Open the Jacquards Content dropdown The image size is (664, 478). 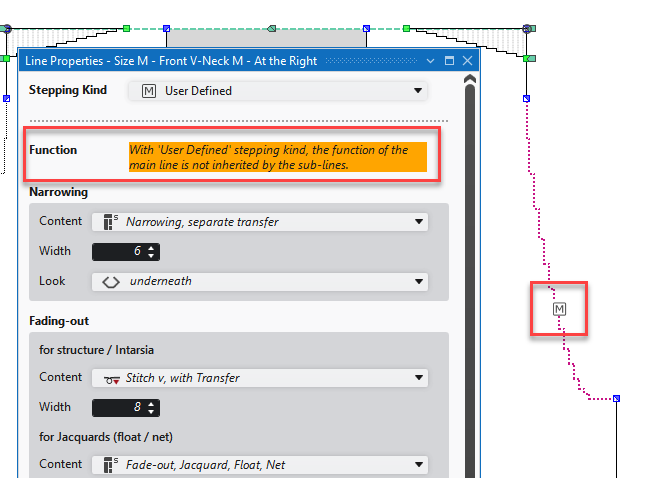tap(418, 465)
